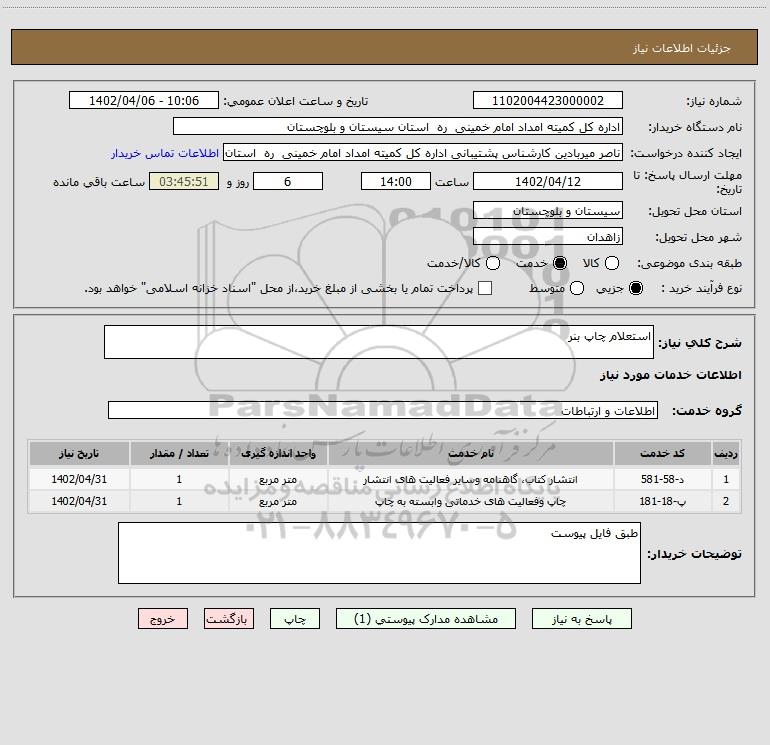Click the need date cell in row 2
Viewport: 770px width, 745px height.
click(x=79, y=501)
